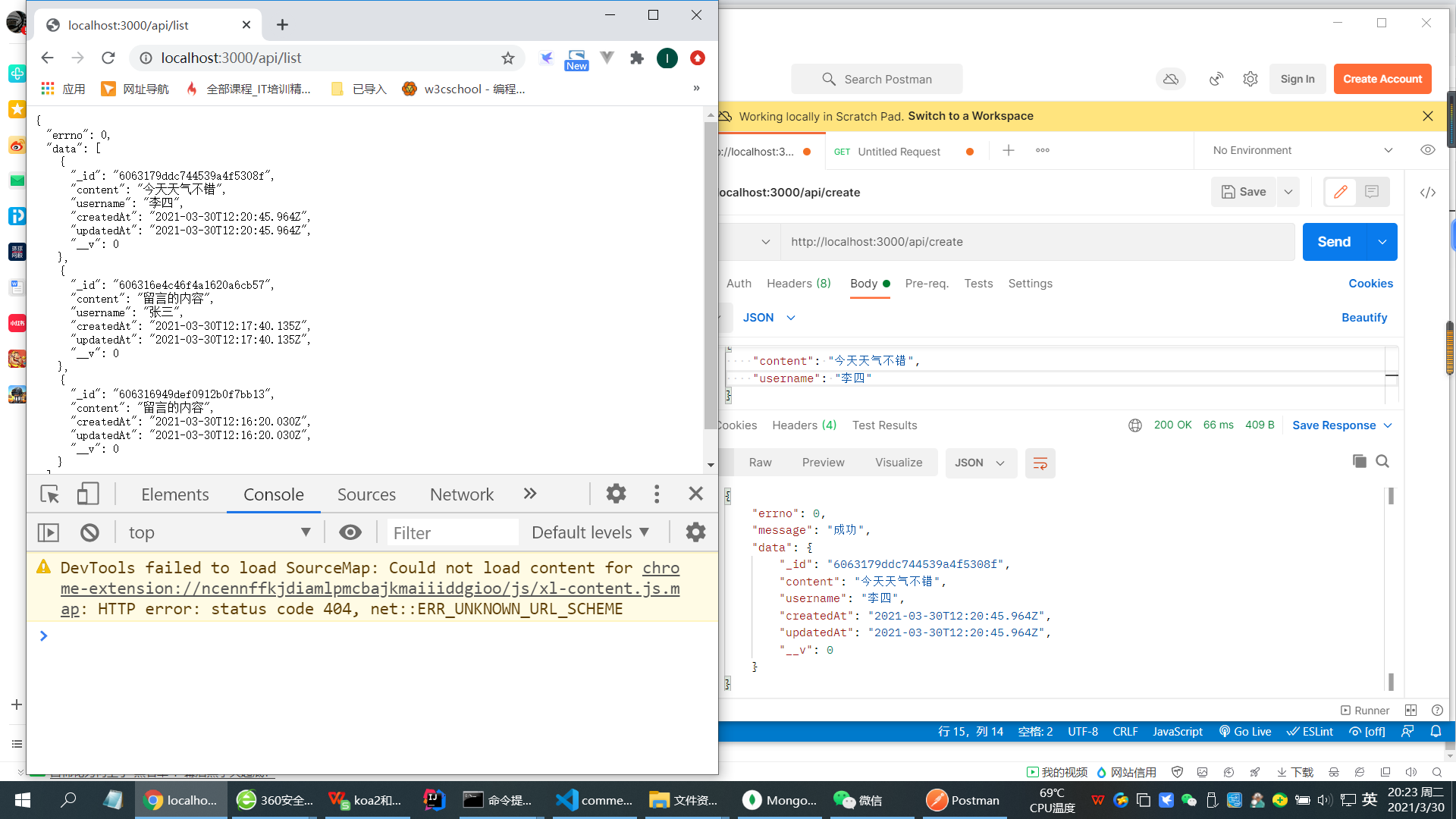Toggle the device toolbar icon in DevTools

click(x=88, y=494)
